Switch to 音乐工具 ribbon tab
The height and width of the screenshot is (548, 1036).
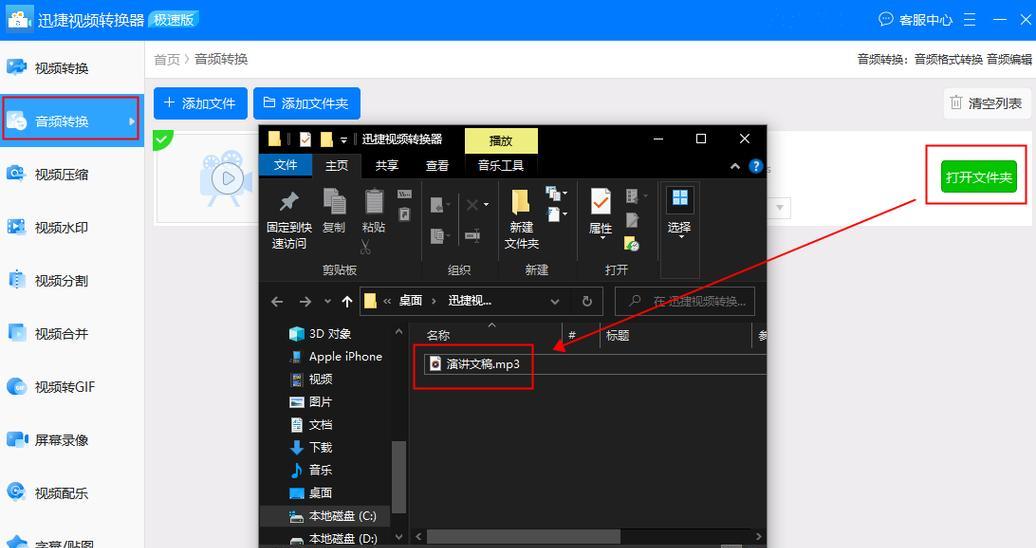501,165
